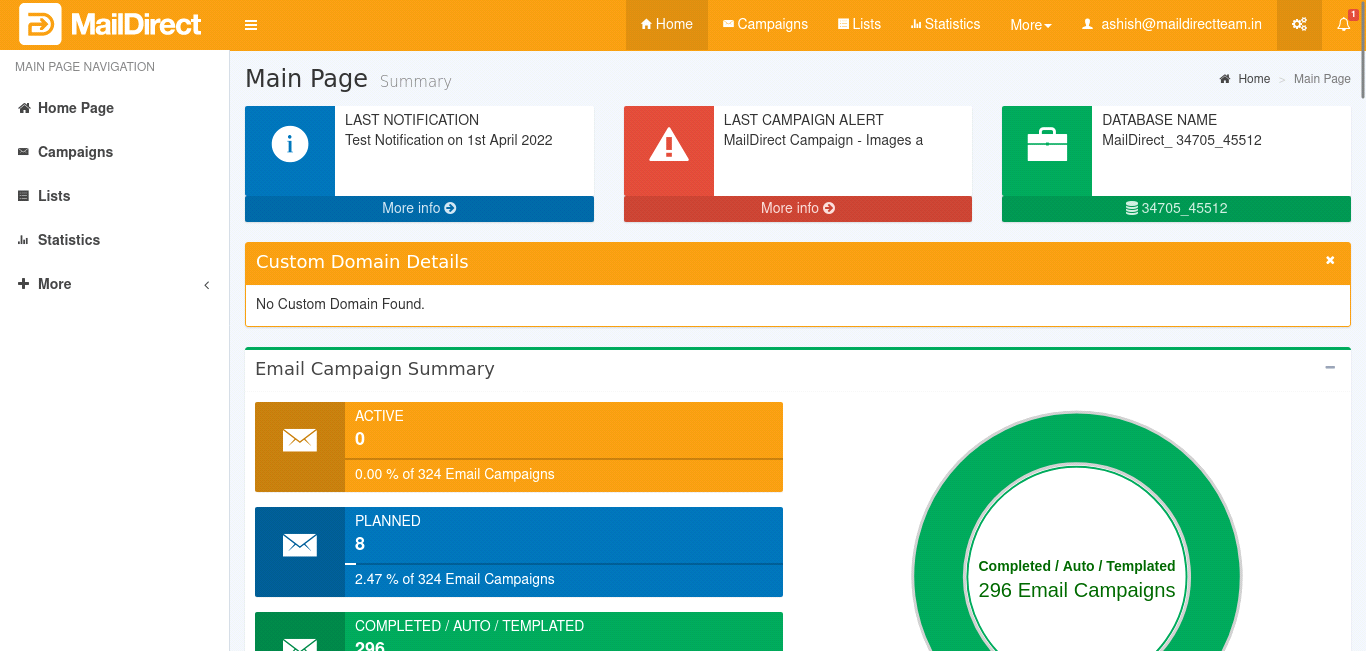Viewport: 1366px width, 651px height.
Task: Click the Planned campaigns envelope icon
Action: (300, 545)
